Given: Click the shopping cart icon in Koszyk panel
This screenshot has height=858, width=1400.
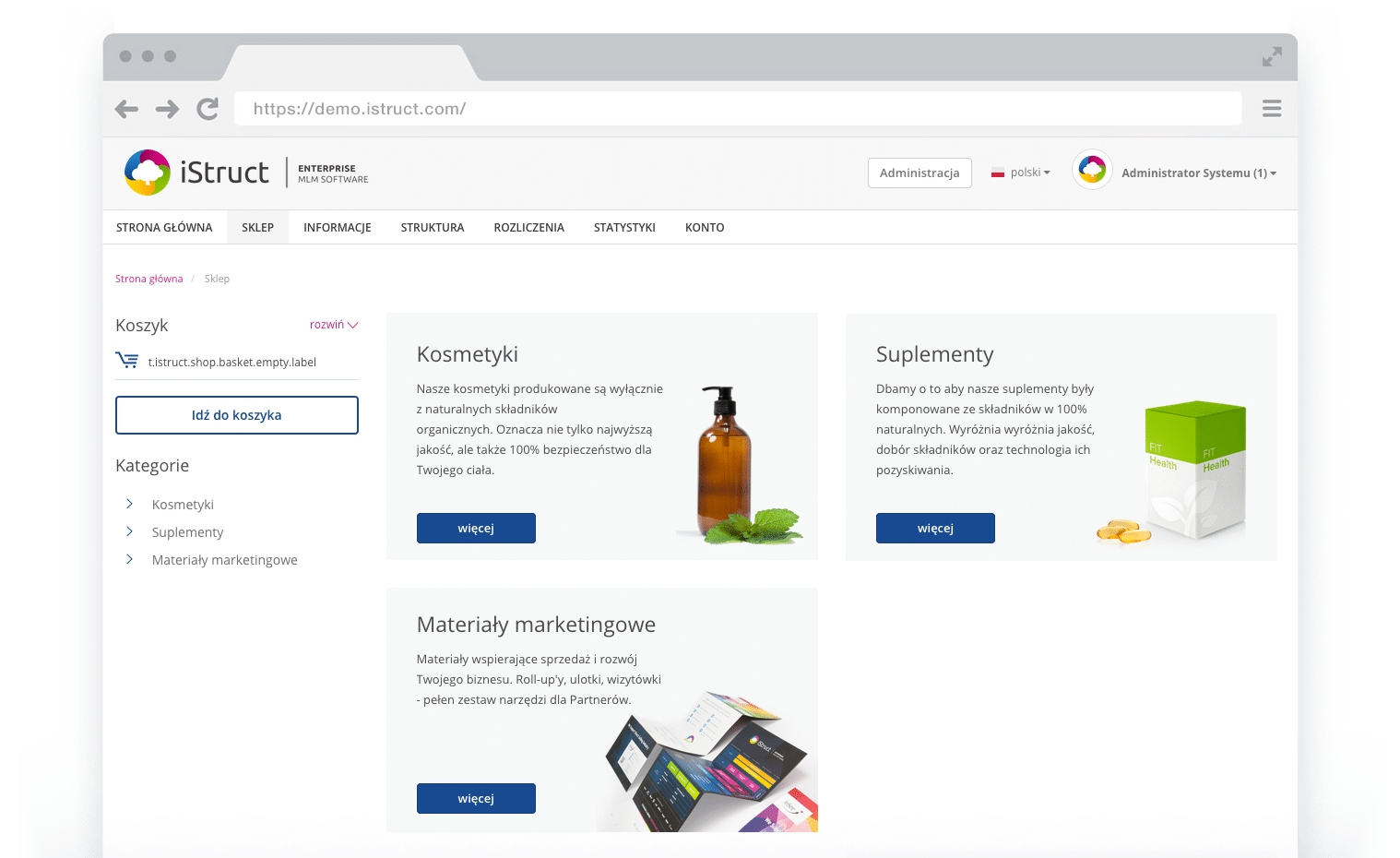Looking at the screenshot, I should [x=126, y=360].
